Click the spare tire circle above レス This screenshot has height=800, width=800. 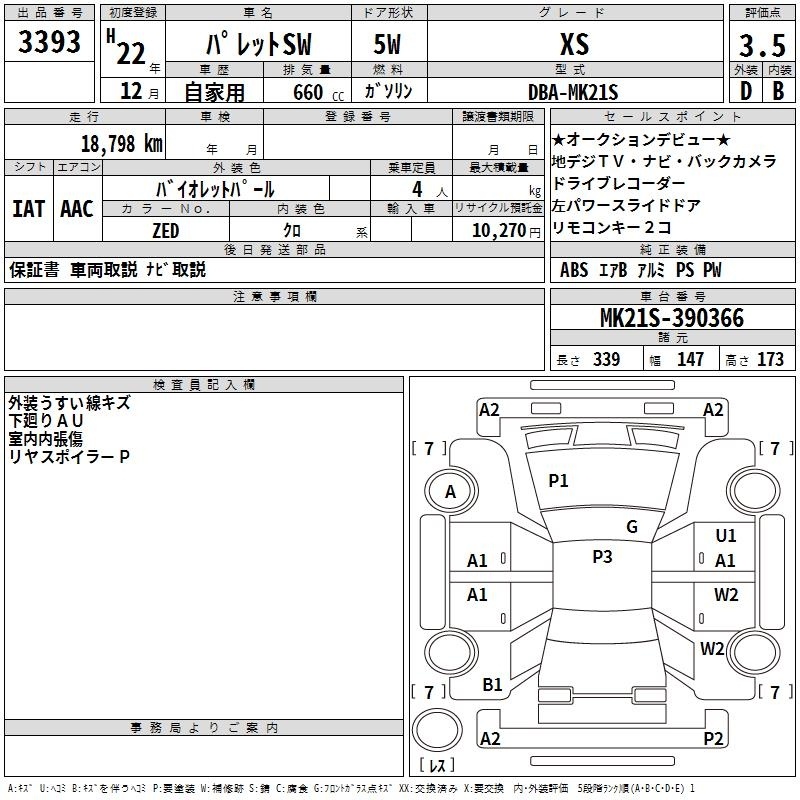(x=437, y=730)
